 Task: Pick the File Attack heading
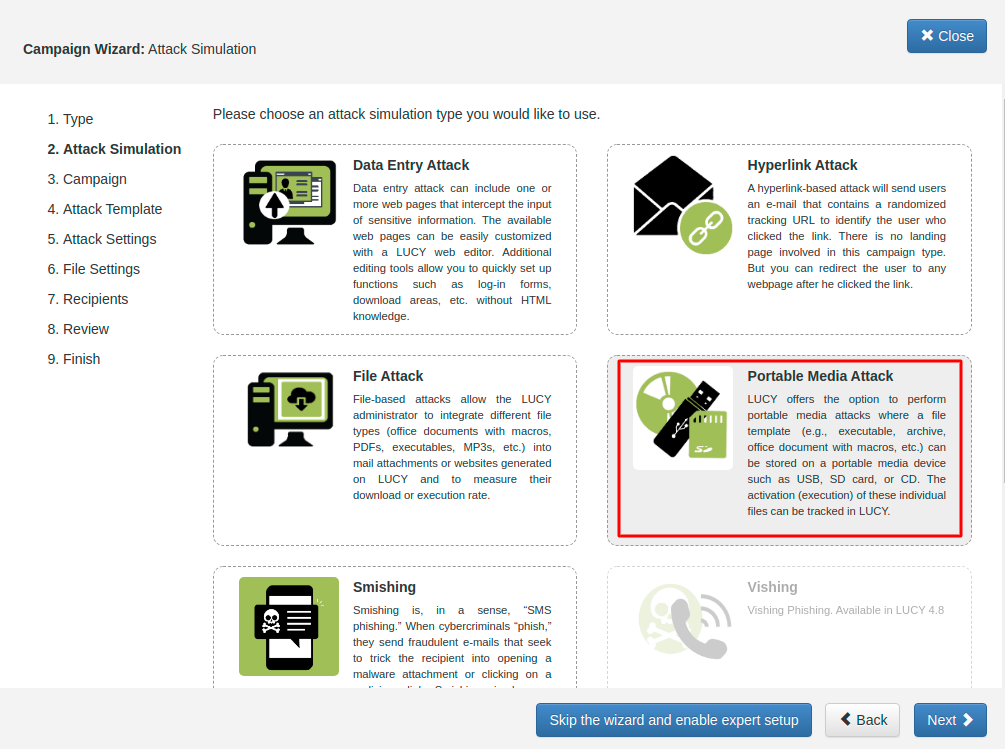[x=388, y=376]
